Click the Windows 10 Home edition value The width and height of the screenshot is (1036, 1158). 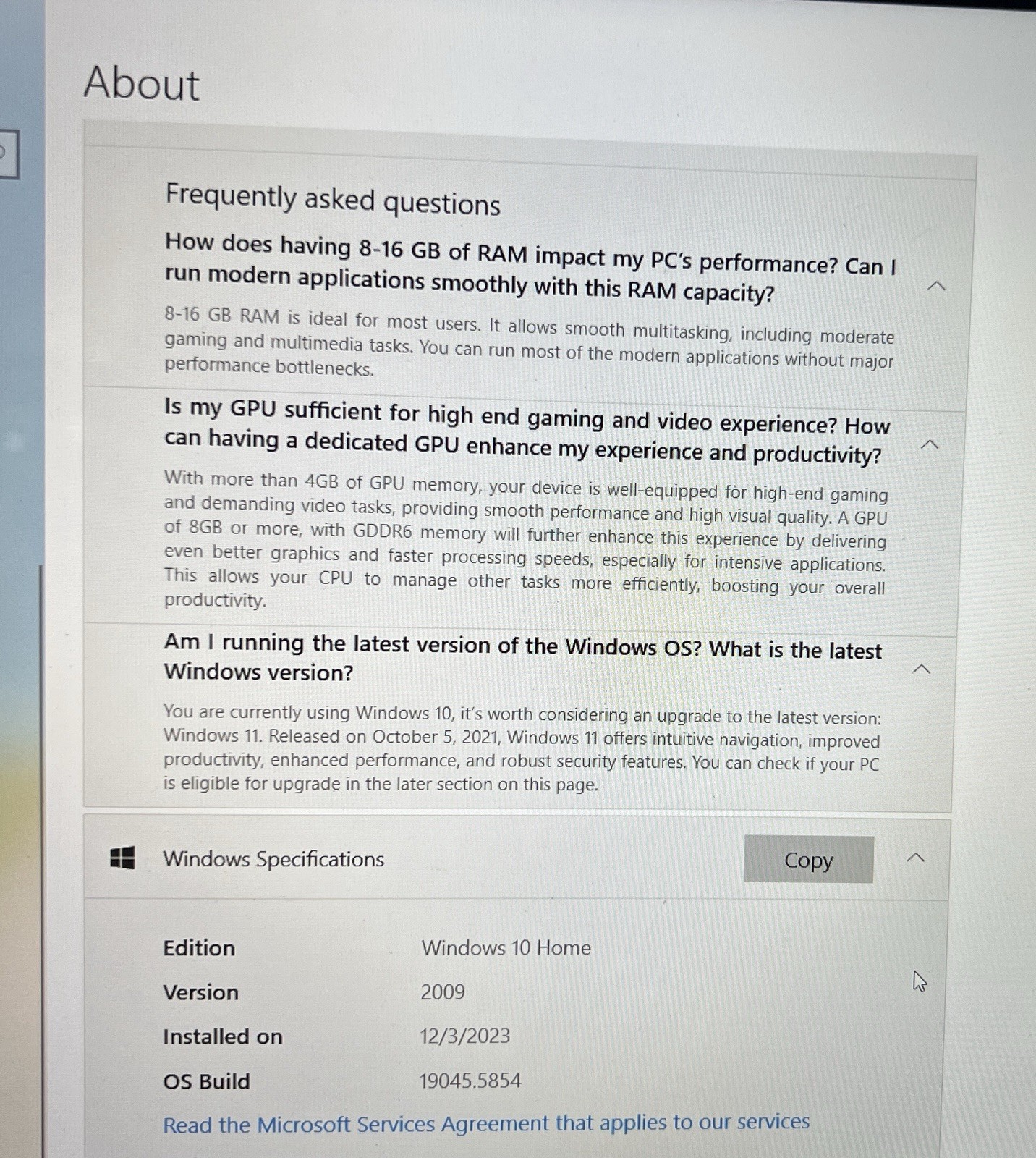click(506, 947)
